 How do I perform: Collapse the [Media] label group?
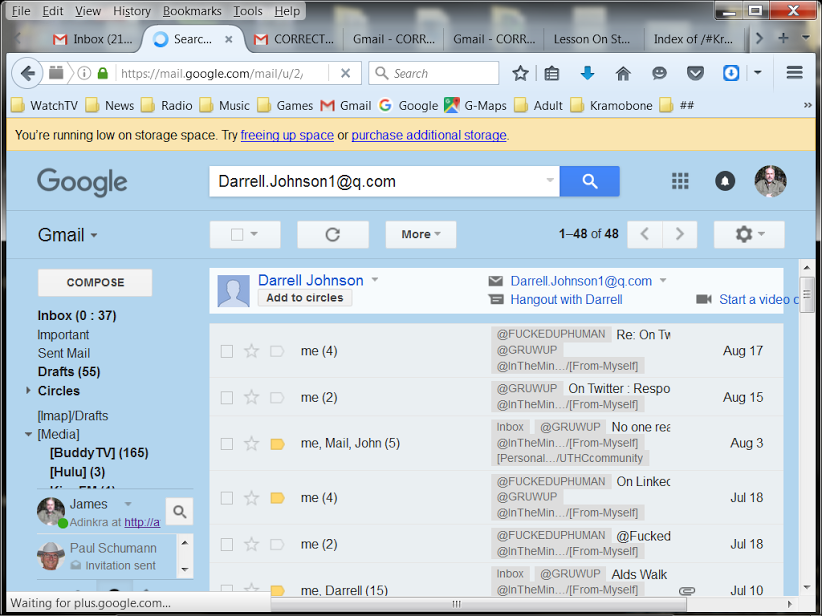(x=28, y=434)
